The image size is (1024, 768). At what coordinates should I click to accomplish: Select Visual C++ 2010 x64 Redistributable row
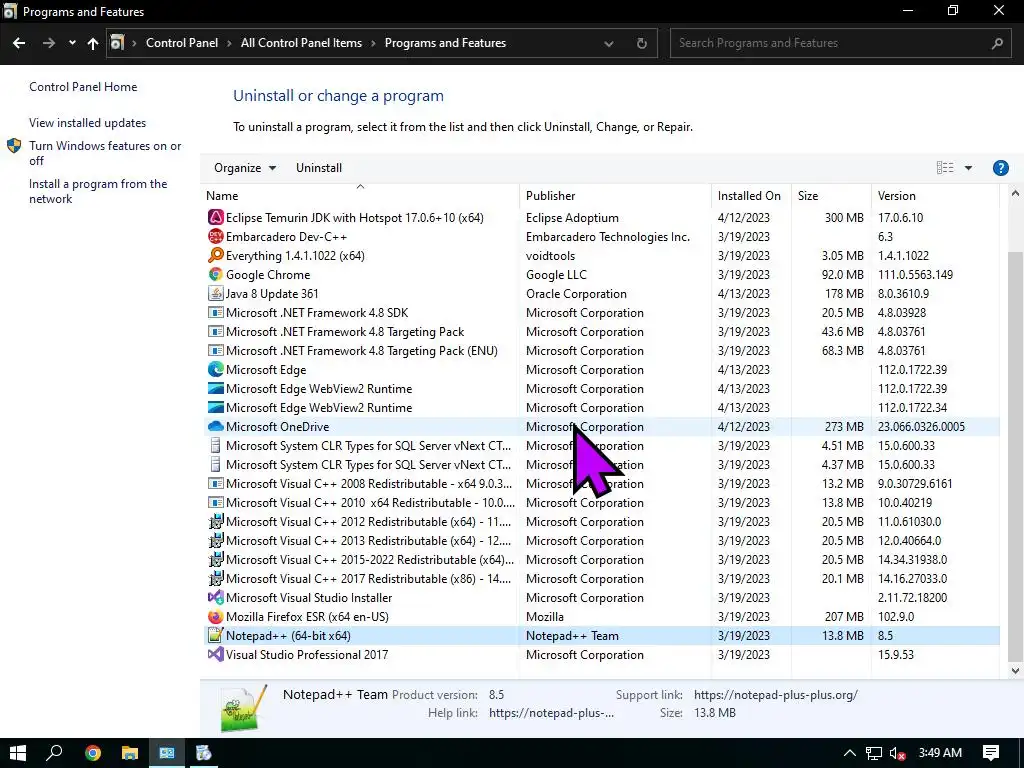600,503
